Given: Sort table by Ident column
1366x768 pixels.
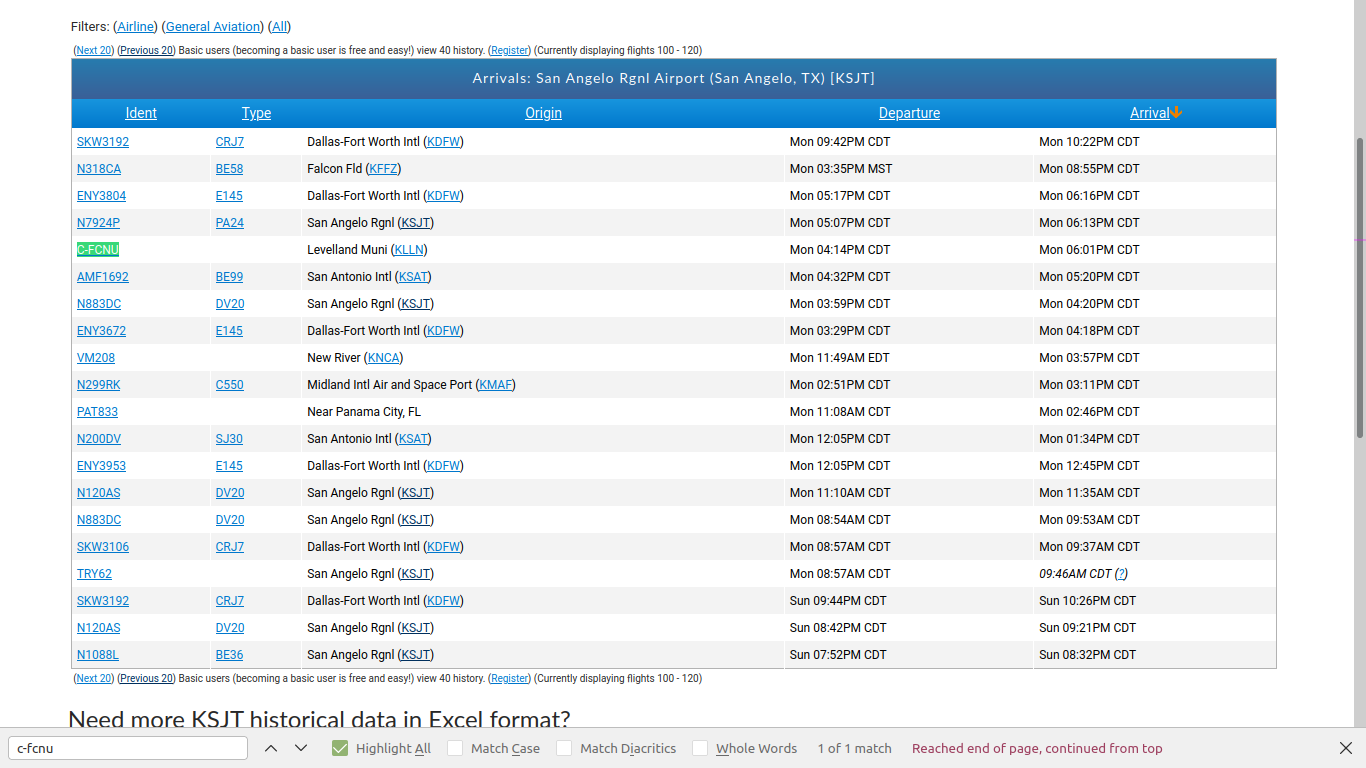Looking at the screenshot, I should pyautogui.click(x=141, y=113).
